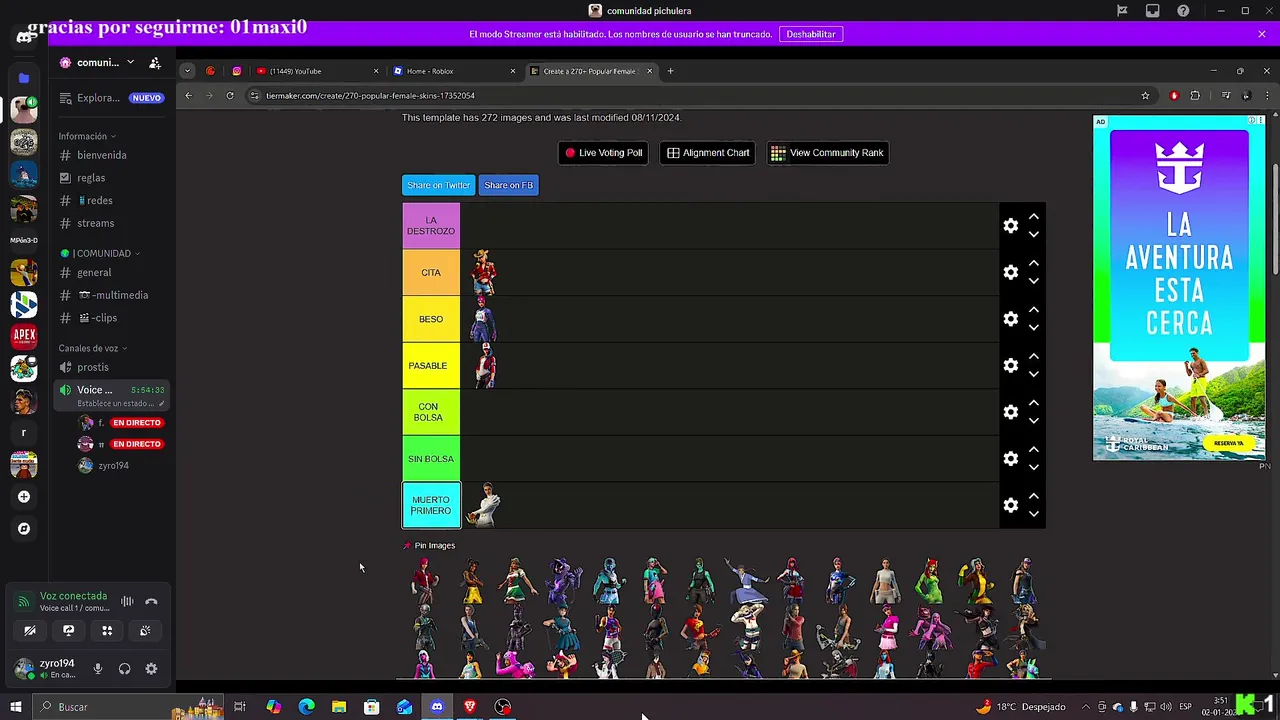Collapse the COMUNIDAD category
This screenshot has height=720, width=1280.
[99, 253]
